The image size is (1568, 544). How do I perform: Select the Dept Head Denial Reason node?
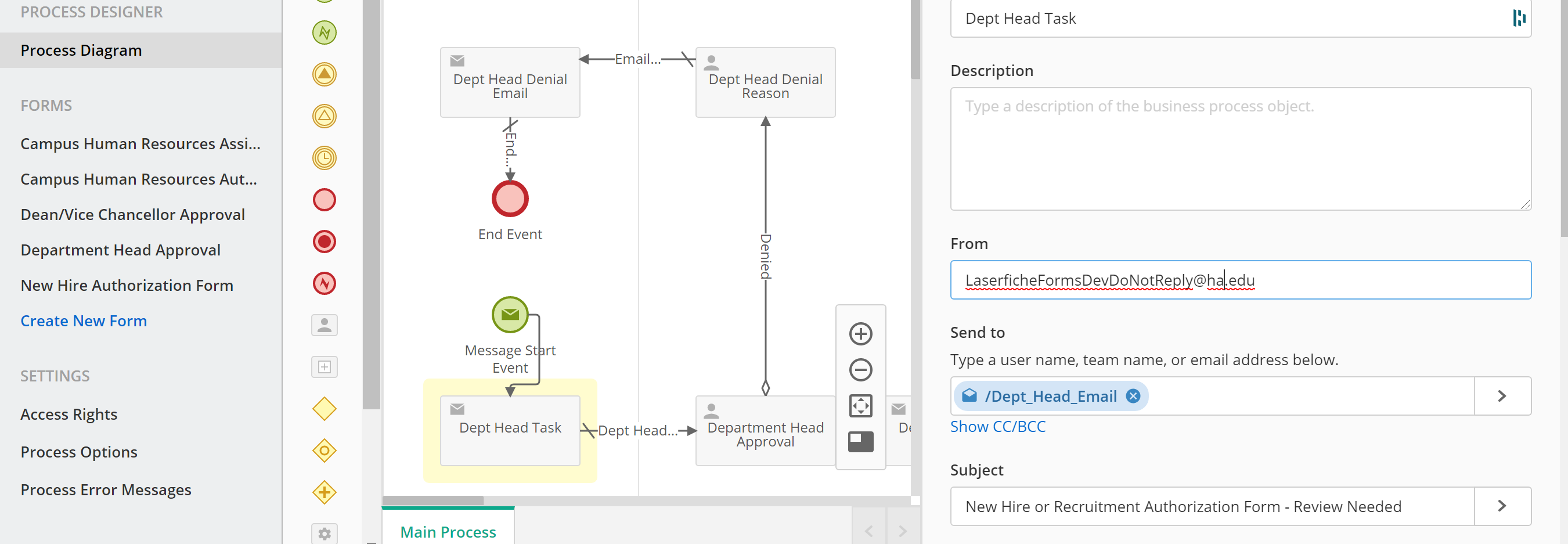tap(765, 82)
